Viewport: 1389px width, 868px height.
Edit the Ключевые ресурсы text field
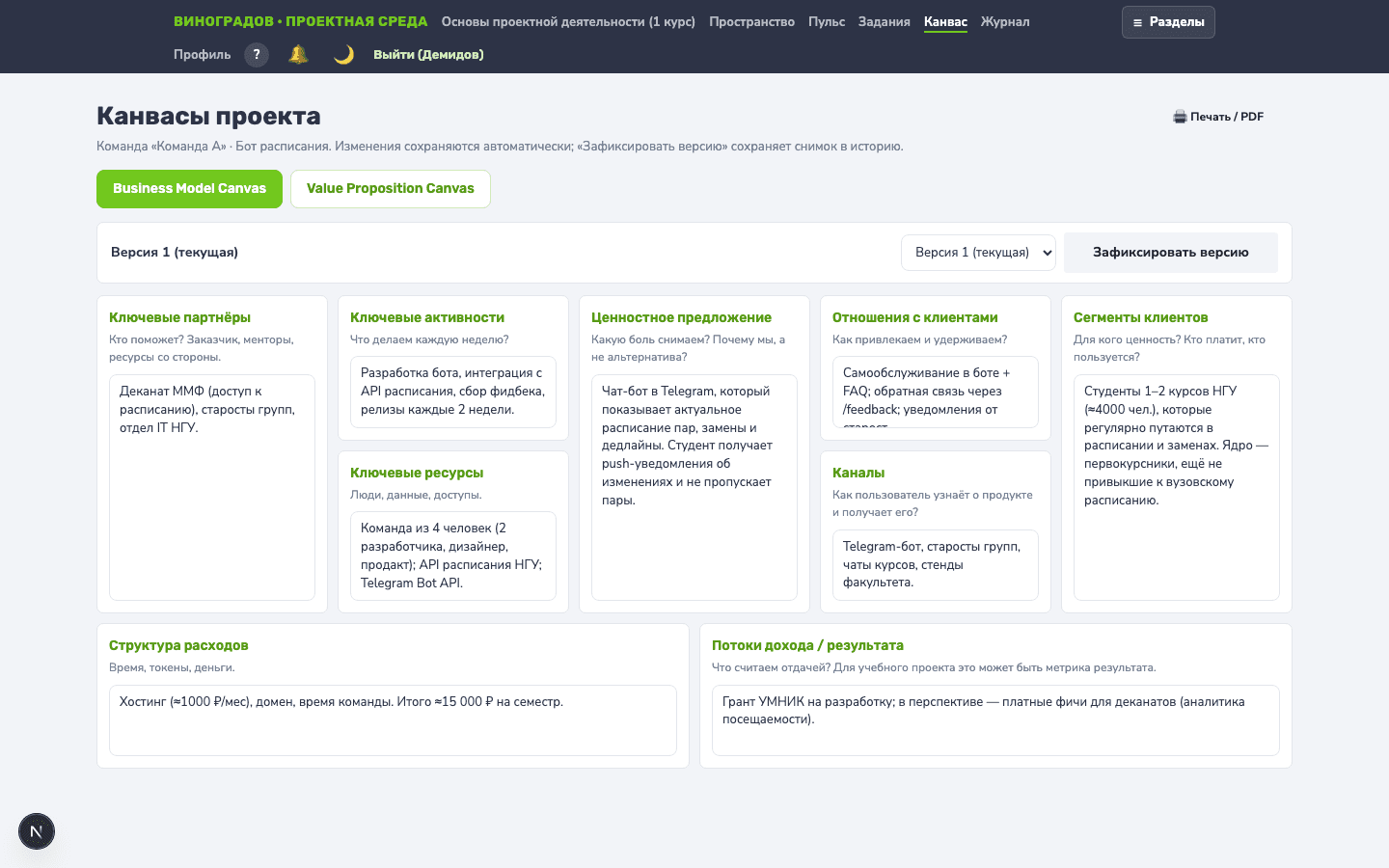(453, 556)
